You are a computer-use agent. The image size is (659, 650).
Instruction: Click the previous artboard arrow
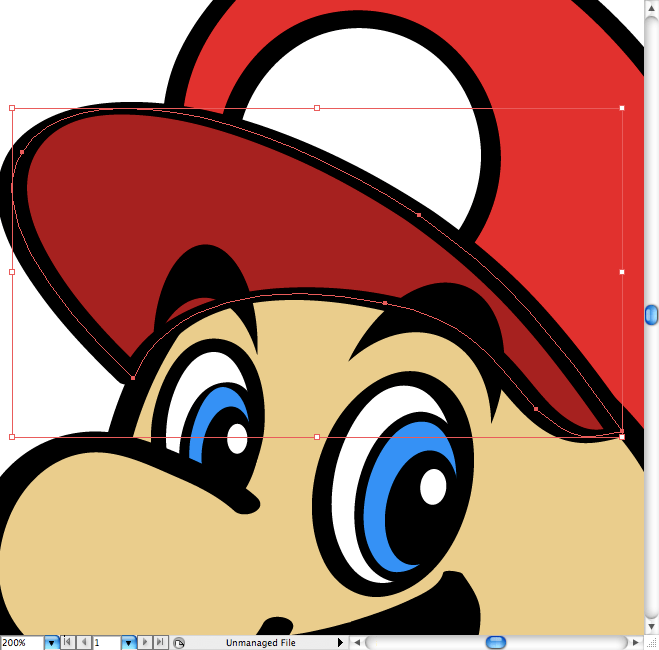[84, 642]
